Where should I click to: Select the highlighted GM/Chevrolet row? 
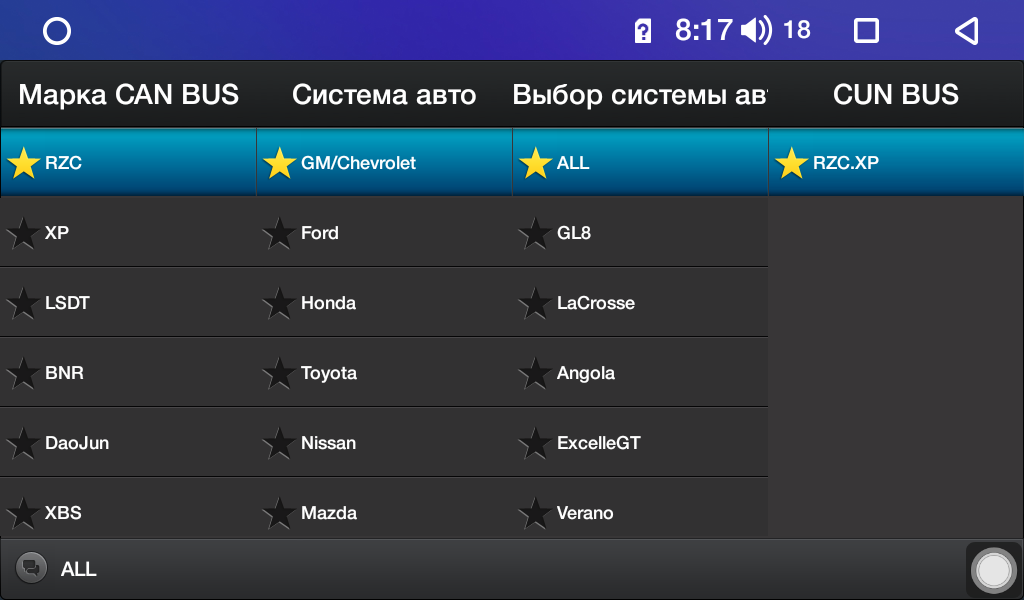click(384, 163)
